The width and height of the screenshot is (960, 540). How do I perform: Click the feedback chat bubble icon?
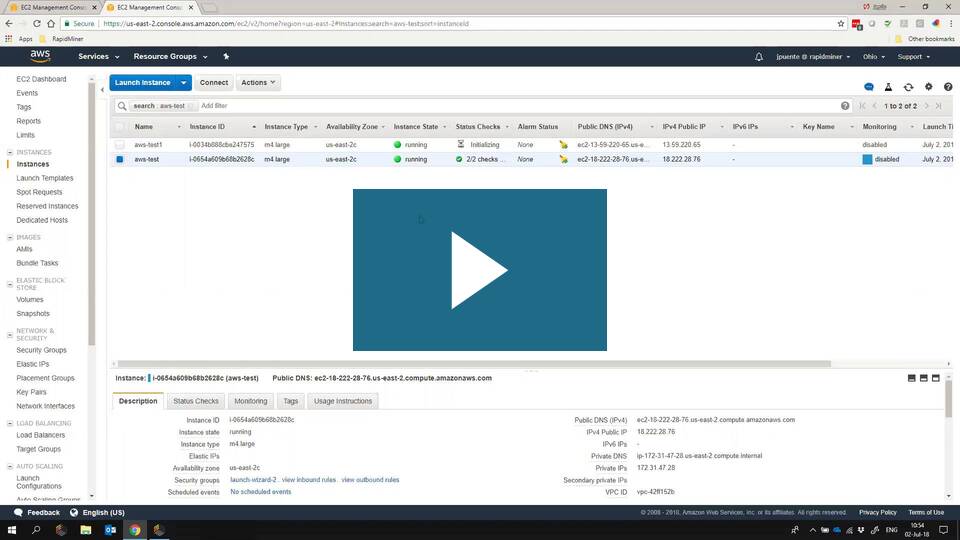[869, 87]
